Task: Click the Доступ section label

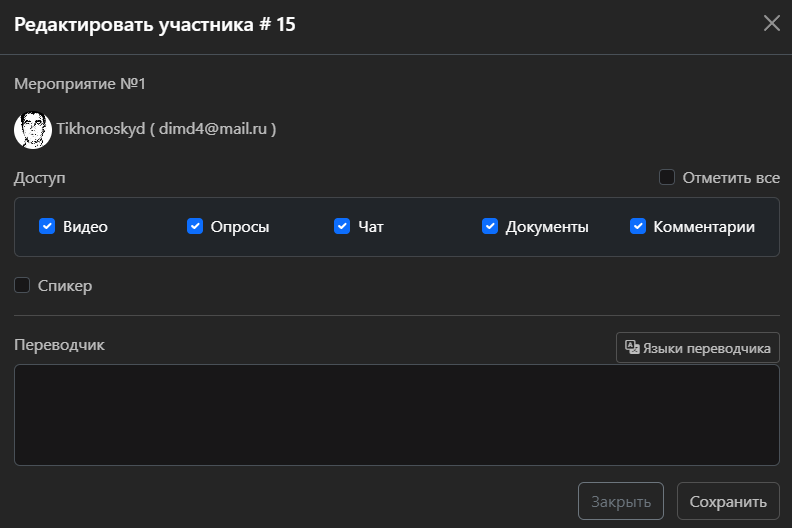Action: tap(40, 178)
